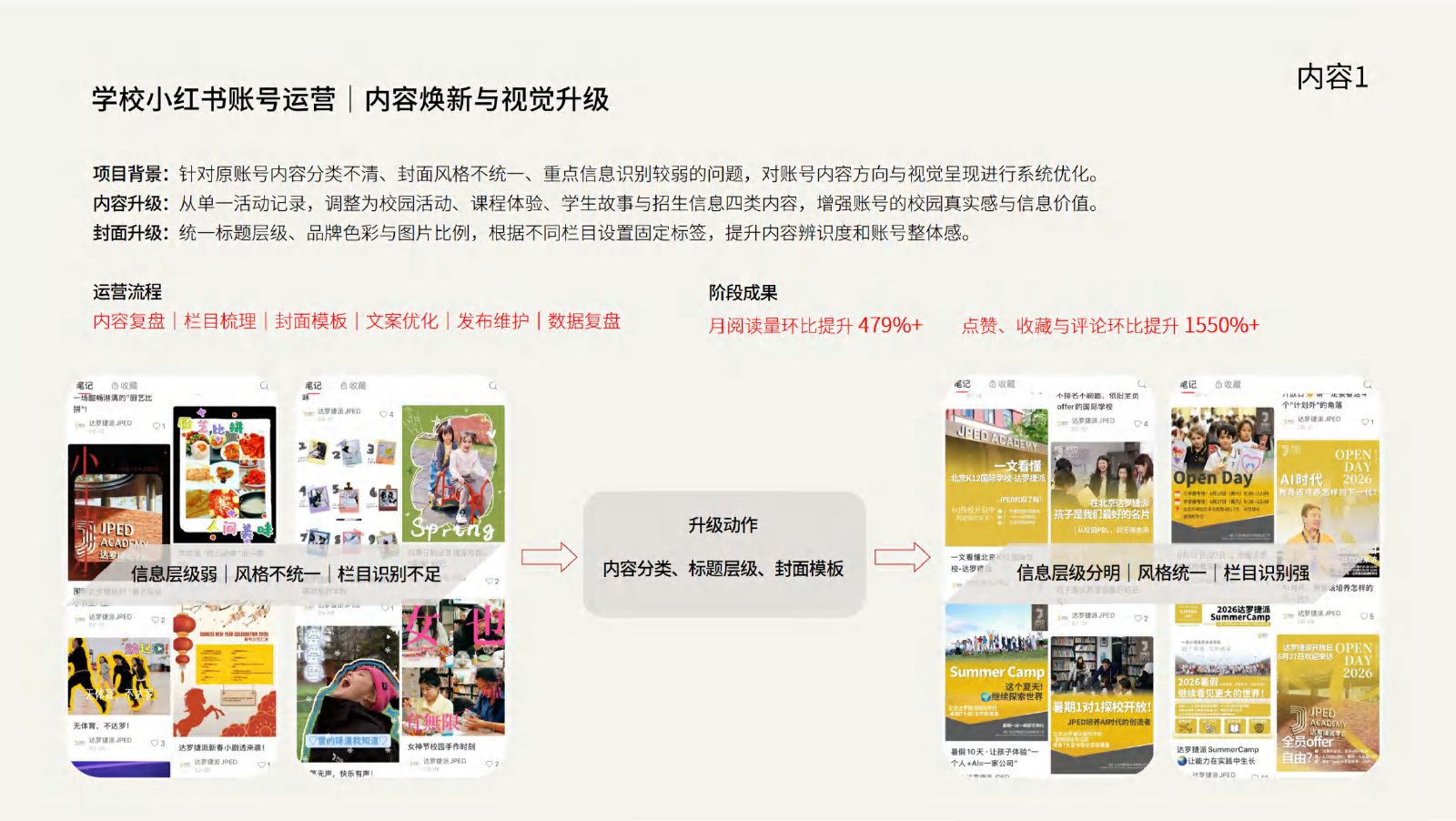Click the heart icon under the 女神节校园手作时刻 post

[x=489, y=764]
